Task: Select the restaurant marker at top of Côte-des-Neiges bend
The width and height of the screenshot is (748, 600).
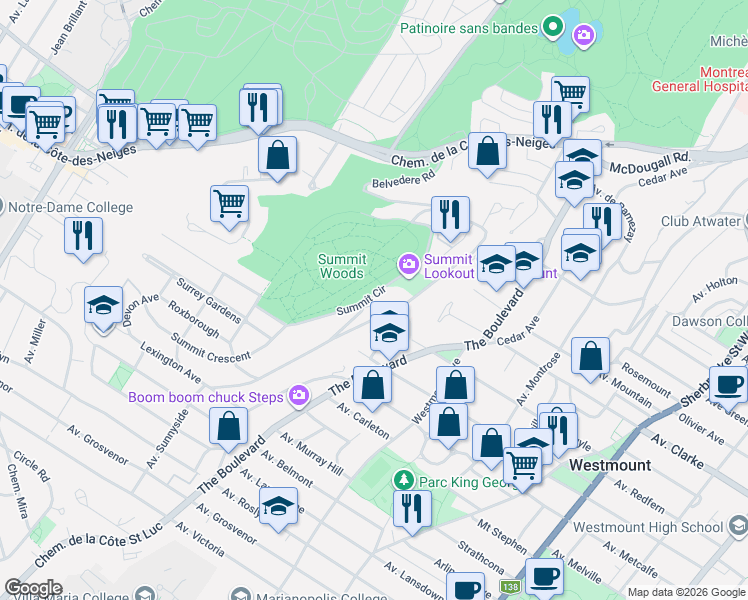Action: 258,108
